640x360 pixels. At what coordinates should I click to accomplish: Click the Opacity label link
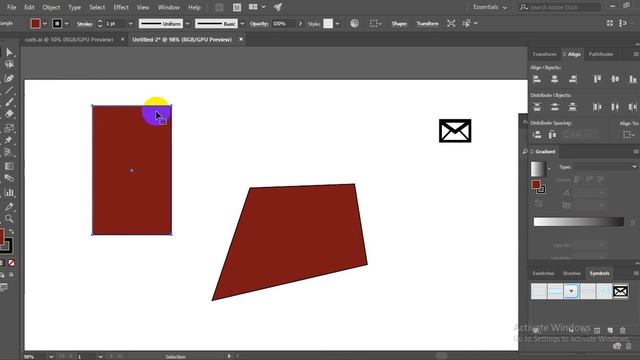pos(259,24)
